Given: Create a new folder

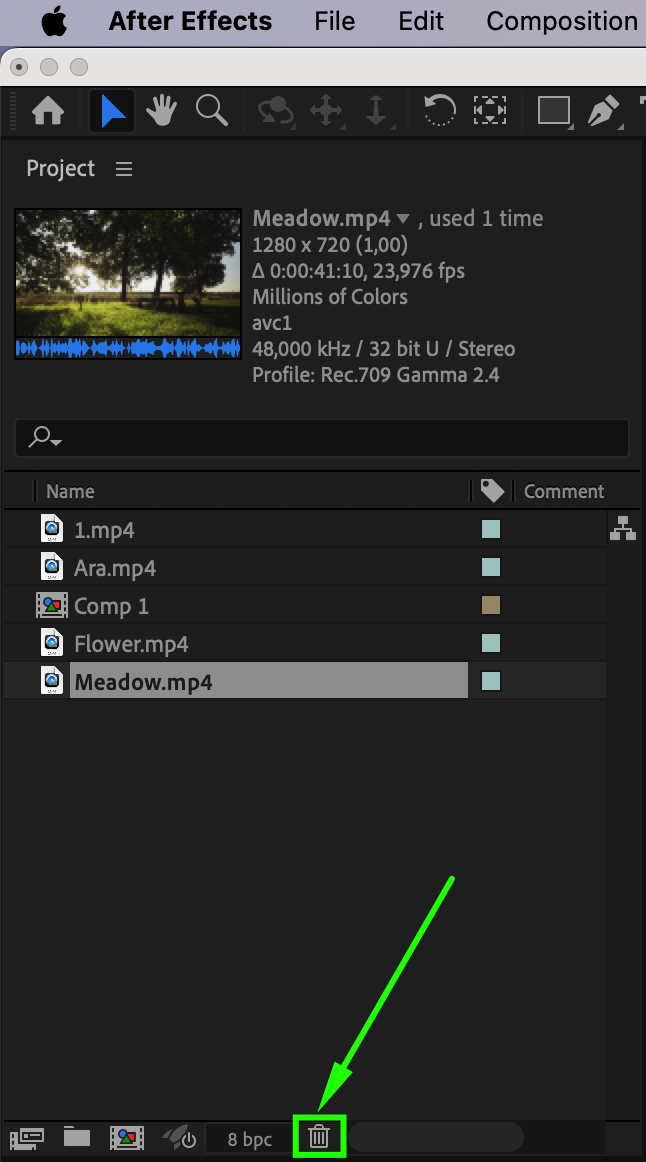Looking at the screenshot, I should [x=76, y=1137].
